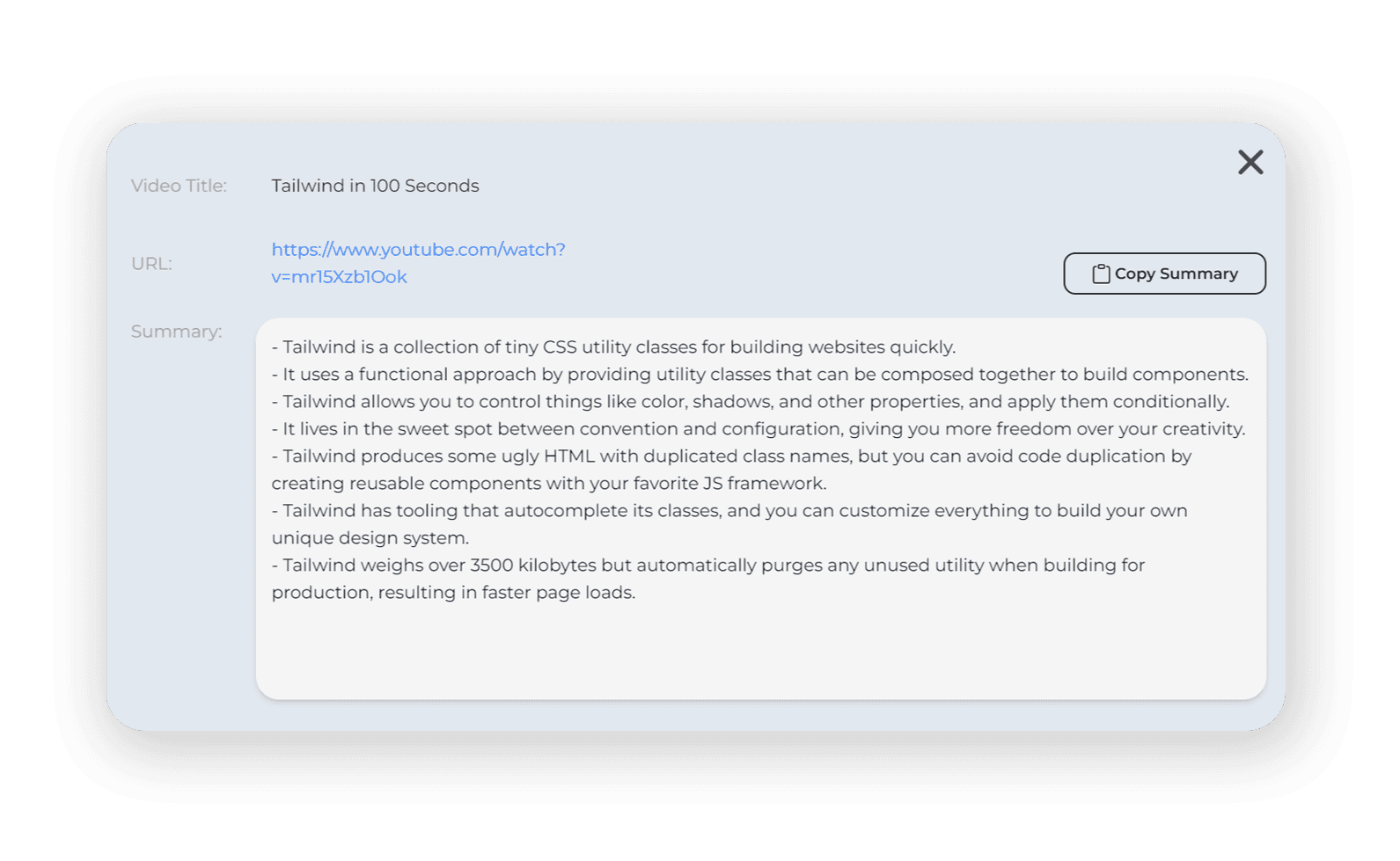
Task: Click the Video Title label
Action: [179, 186]
